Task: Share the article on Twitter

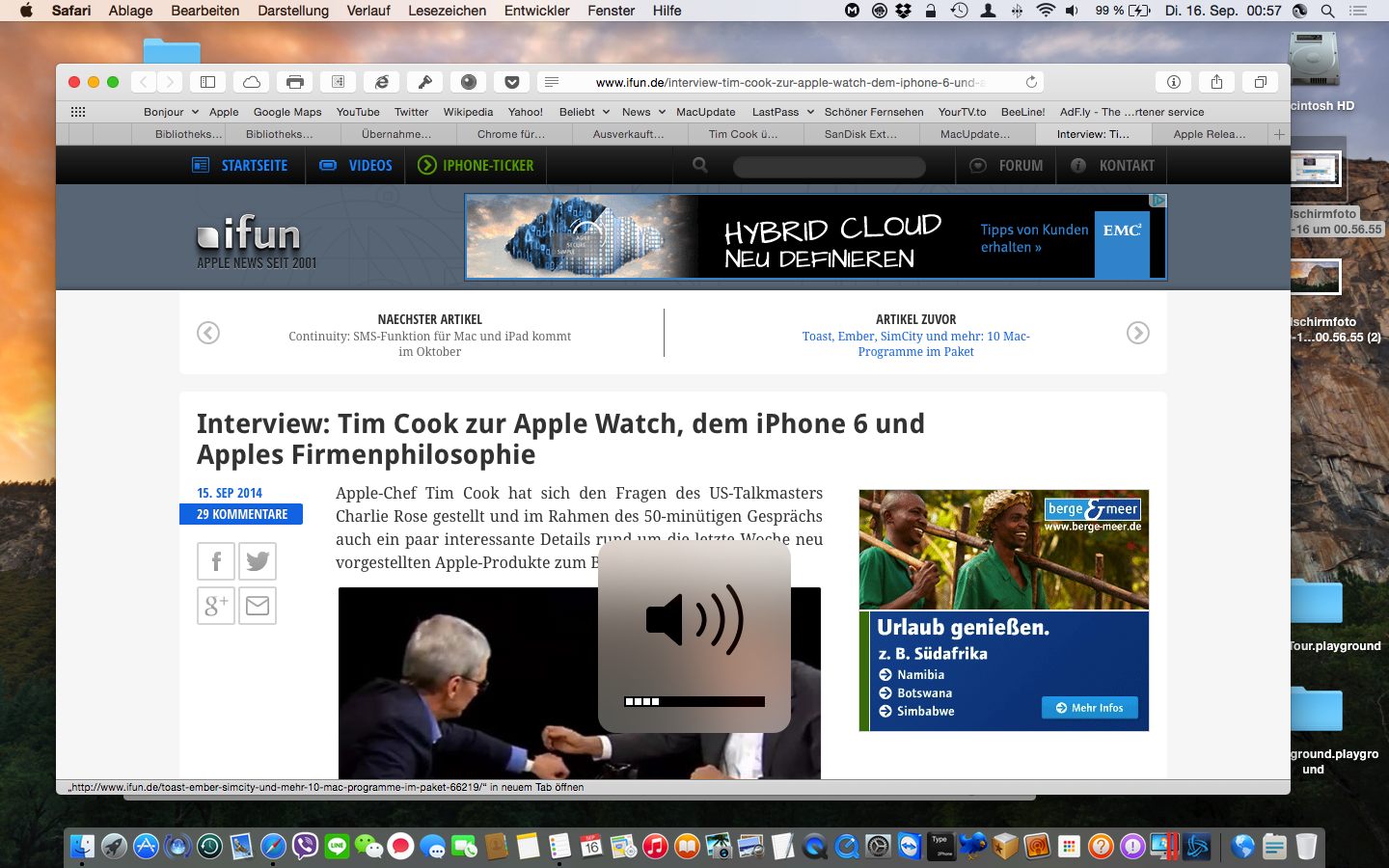Action: click(258, 561)
